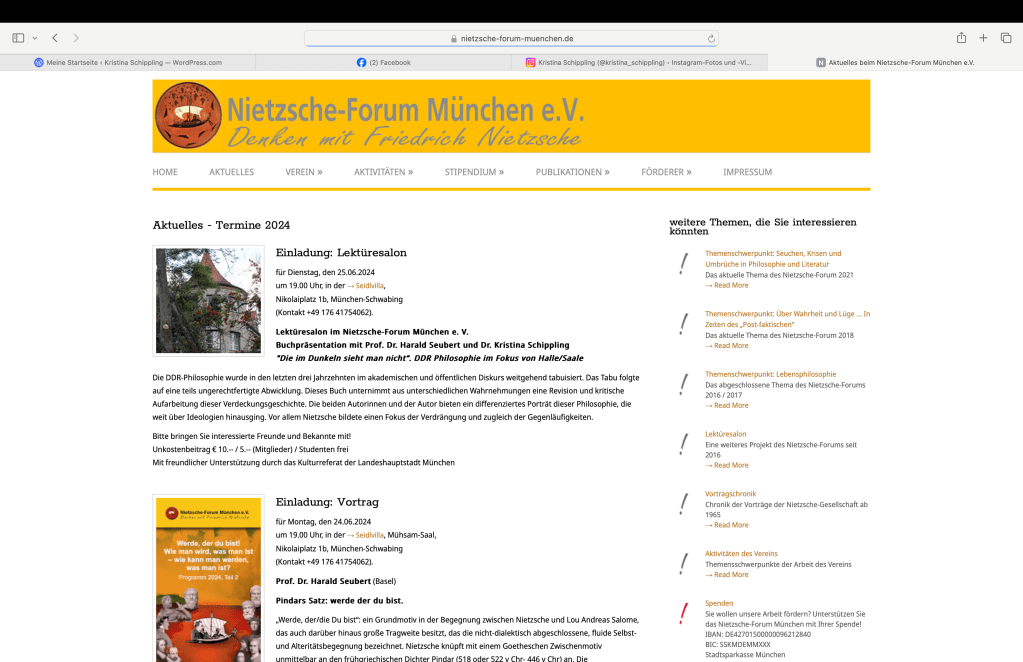
Task: Open the Seidlvilla link in Lektüresalon invitation
Action: point(365,285)
